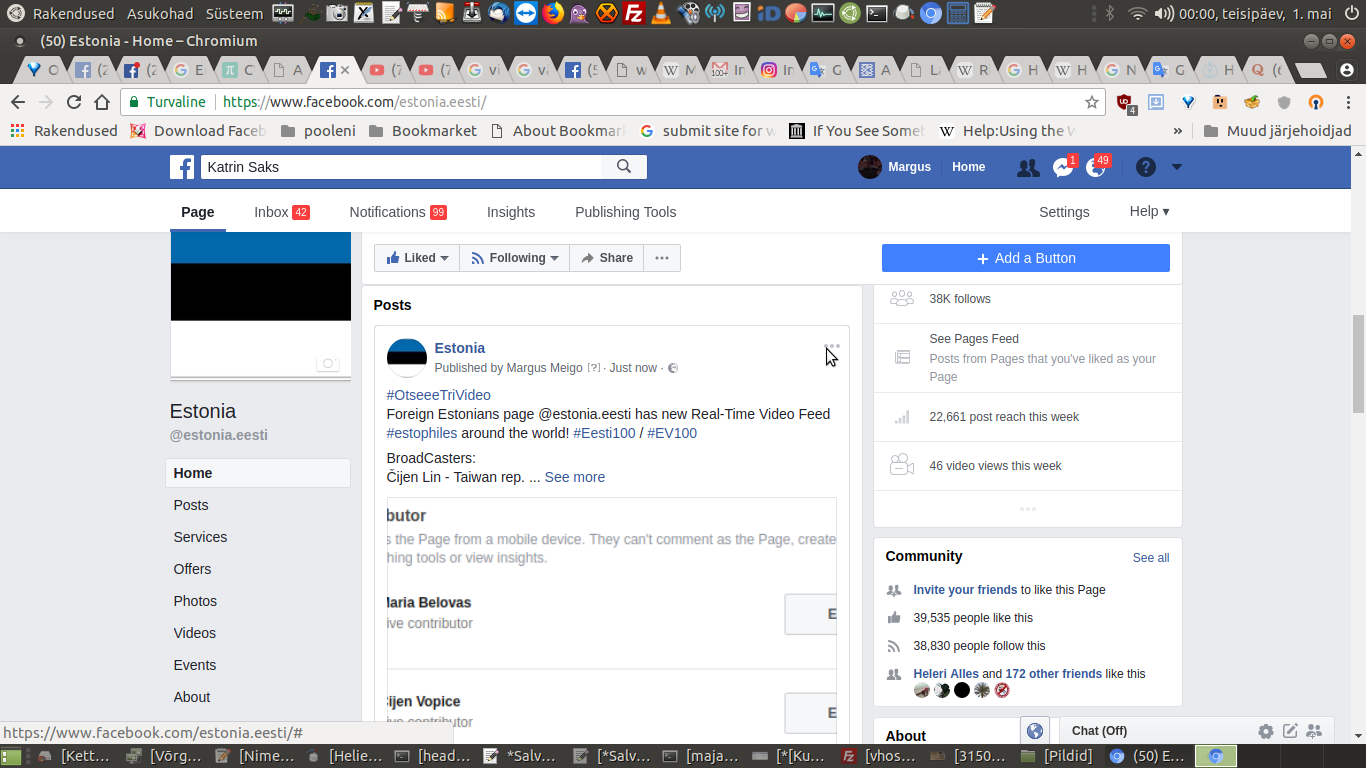Open the Notifications tab
The height and width of the screenshot is (768, 1366).
[x=398, y=212]
